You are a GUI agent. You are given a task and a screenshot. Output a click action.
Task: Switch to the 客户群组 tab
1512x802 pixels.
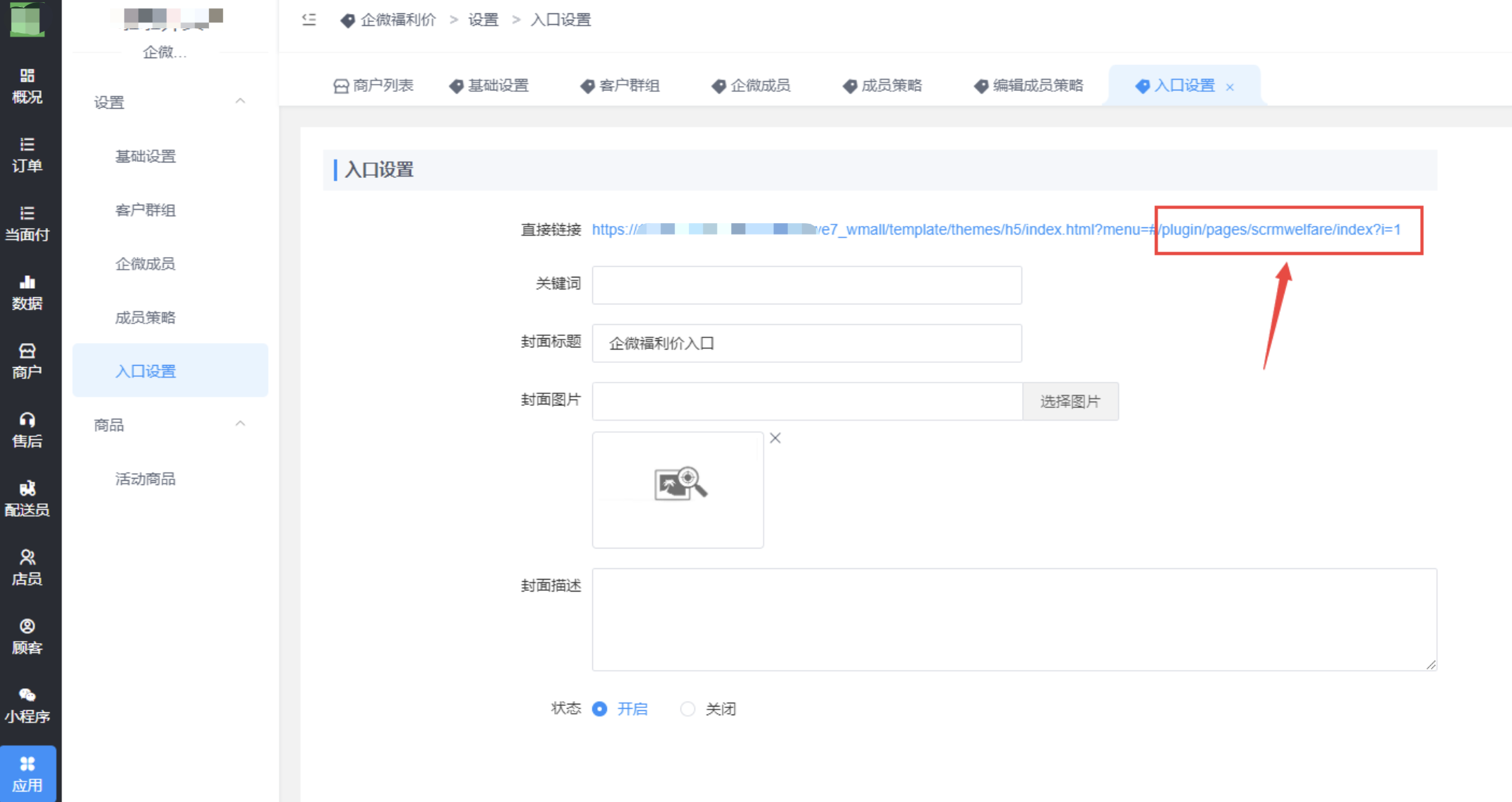(620, 85)
